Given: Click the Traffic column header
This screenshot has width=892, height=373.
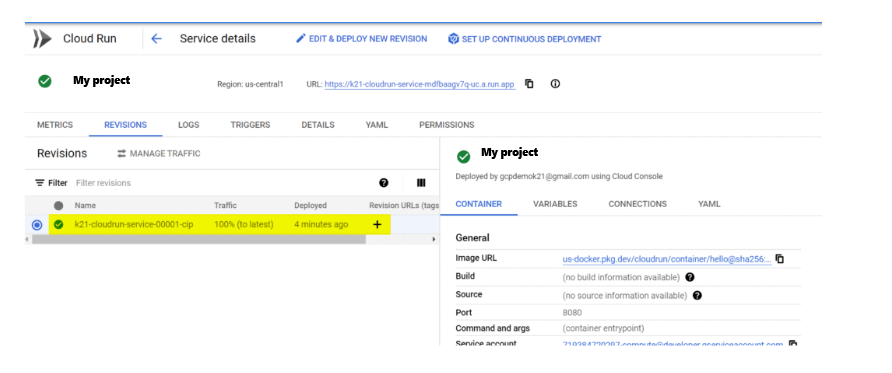Looking at the screenshot, I should coord(225,205).
